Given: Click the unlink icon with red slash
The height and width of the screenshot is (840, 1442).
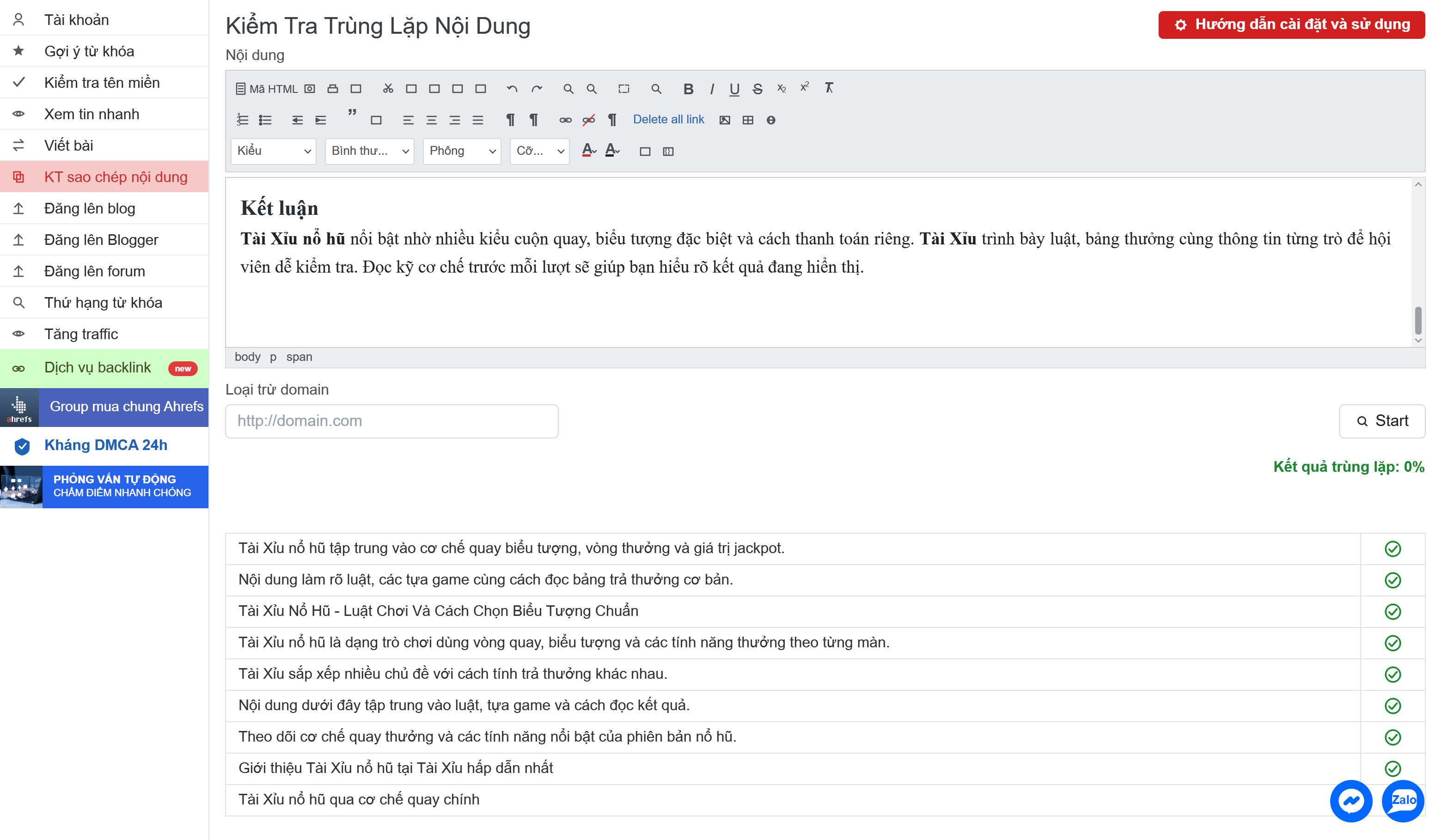Looking at the screenshot, I should (589, 120).
